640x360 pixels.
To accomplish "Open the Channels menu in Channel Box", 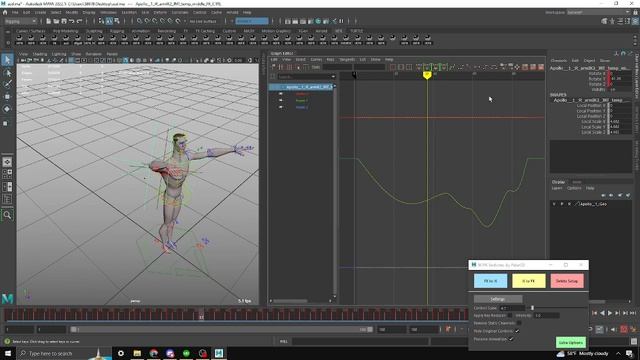I will pos(559,60).
